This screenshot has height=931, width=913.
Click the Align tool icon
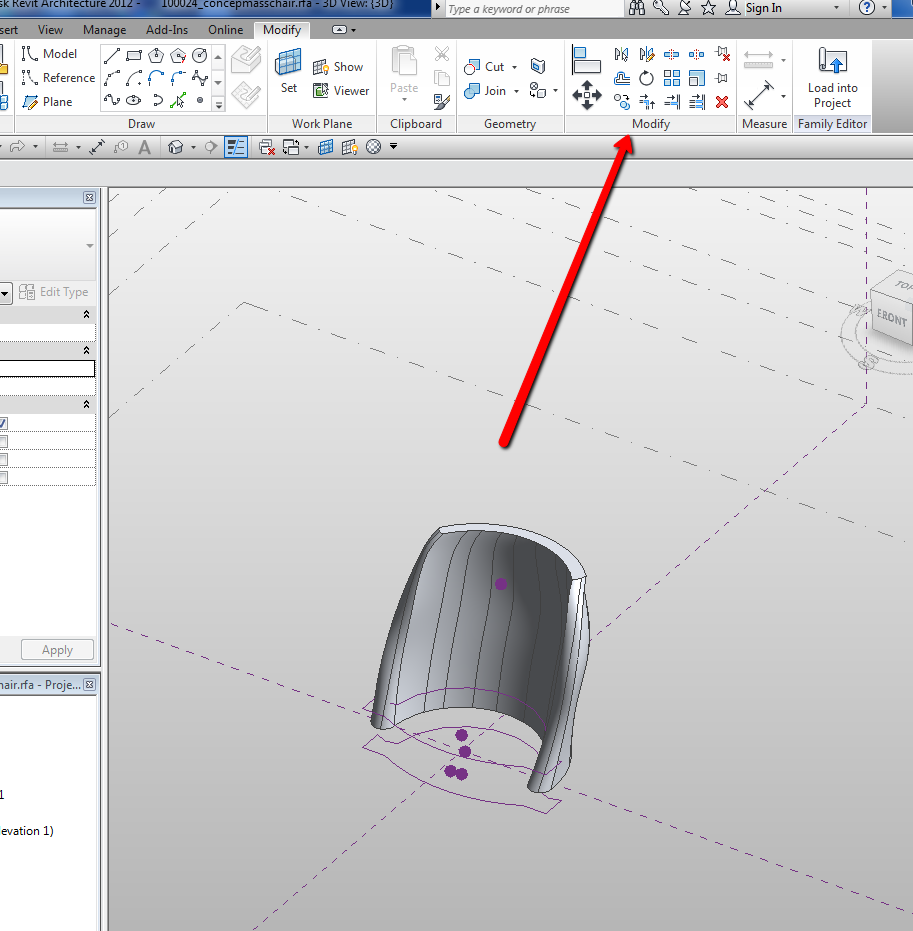(586, 60)
